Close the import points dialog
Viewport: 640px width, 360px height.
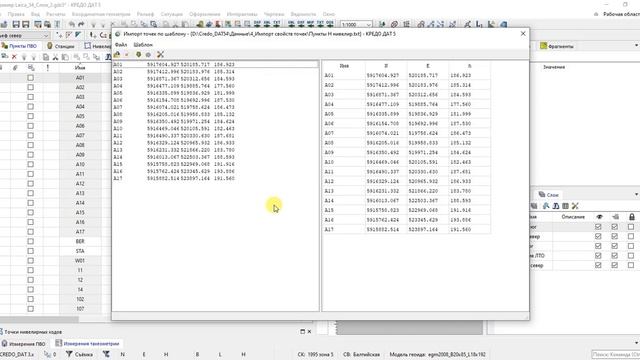[x=523, y=34]
